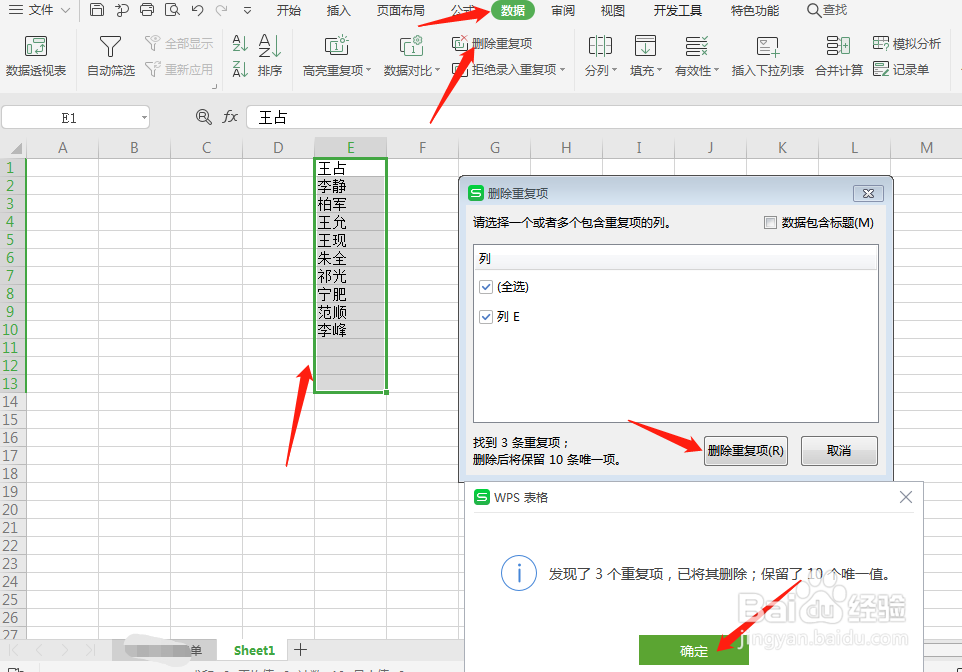Image resolution: width=962 pixels, height=672 pixels.
Task: Open 记录单 record form
Action: click(x=901, y=69)
